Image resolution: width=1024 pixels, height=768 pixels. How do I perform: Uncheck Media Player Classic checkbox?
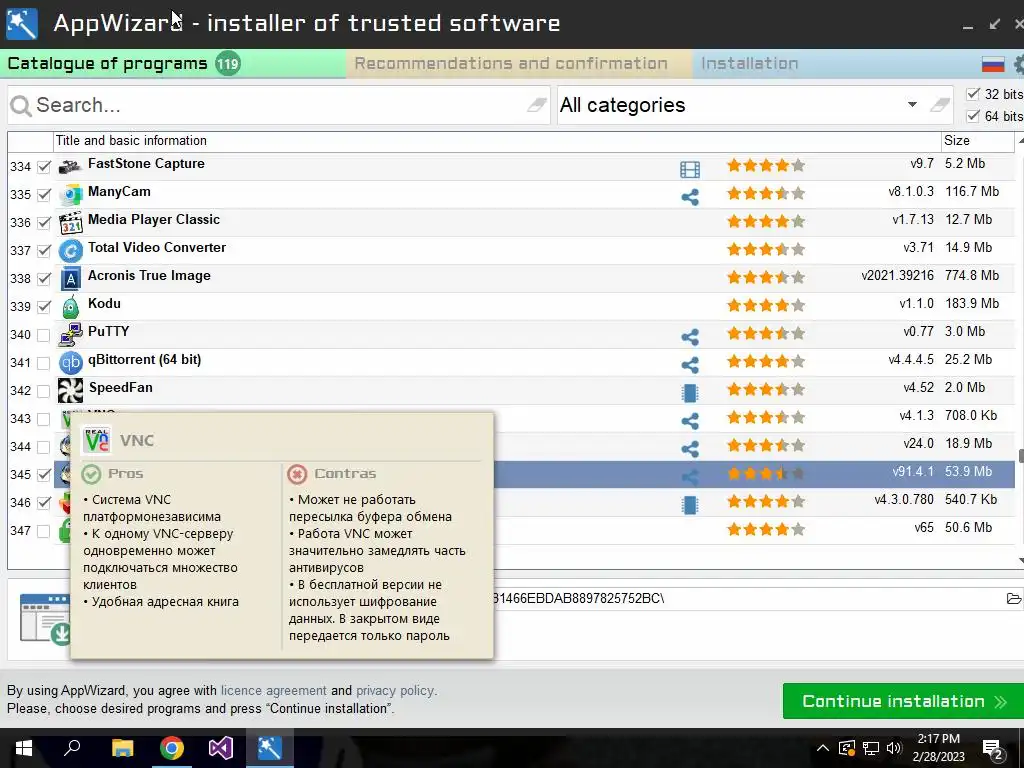44,223
